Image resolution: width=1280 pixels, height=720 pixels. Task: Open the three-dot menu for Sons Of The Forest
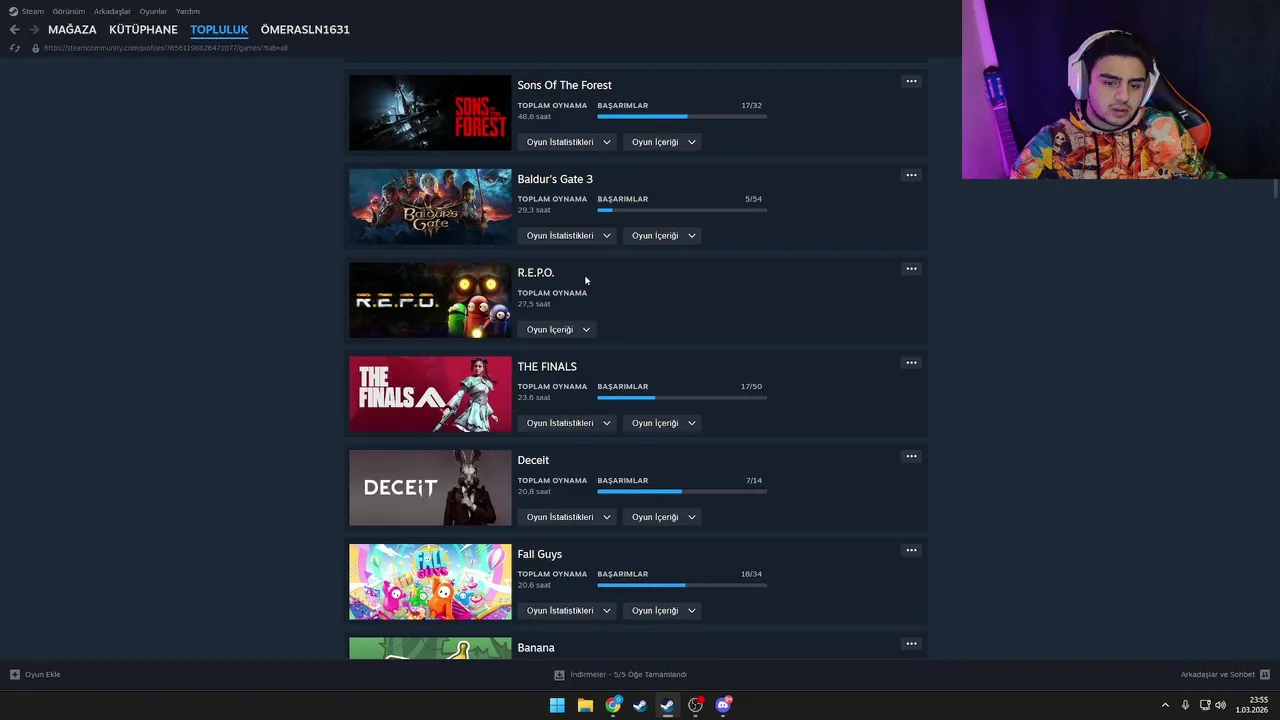[x=911, y=81]
